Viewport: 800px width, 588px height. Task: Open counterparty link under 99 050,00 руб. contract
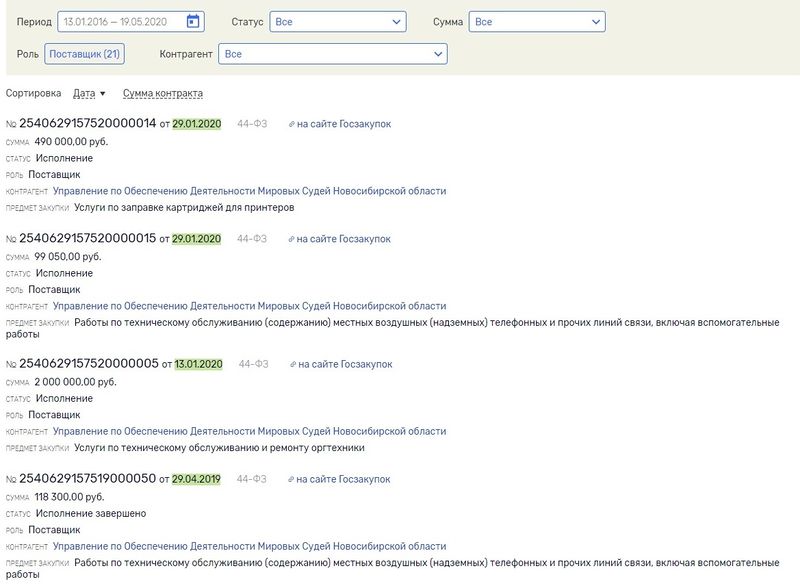click(249, 306)
